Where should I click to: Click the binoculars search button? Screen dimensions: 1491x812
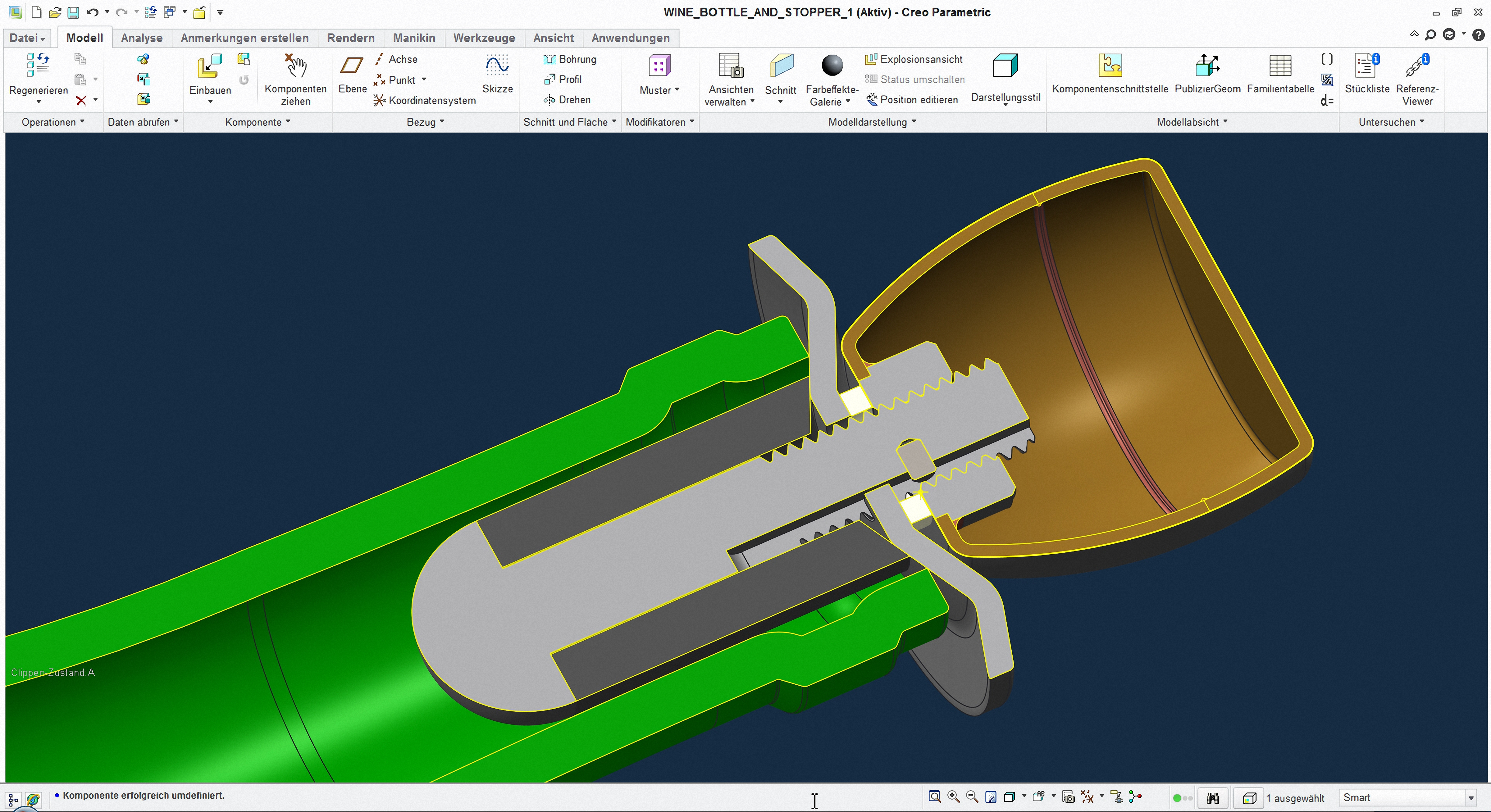[1213, 798]
